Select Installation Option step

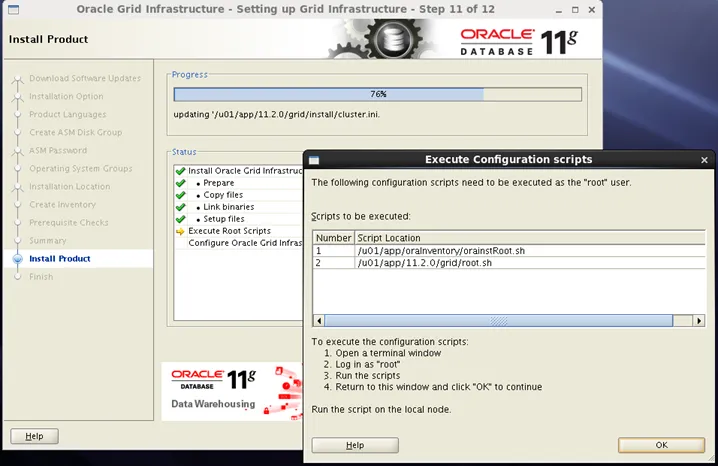point(66,97)
